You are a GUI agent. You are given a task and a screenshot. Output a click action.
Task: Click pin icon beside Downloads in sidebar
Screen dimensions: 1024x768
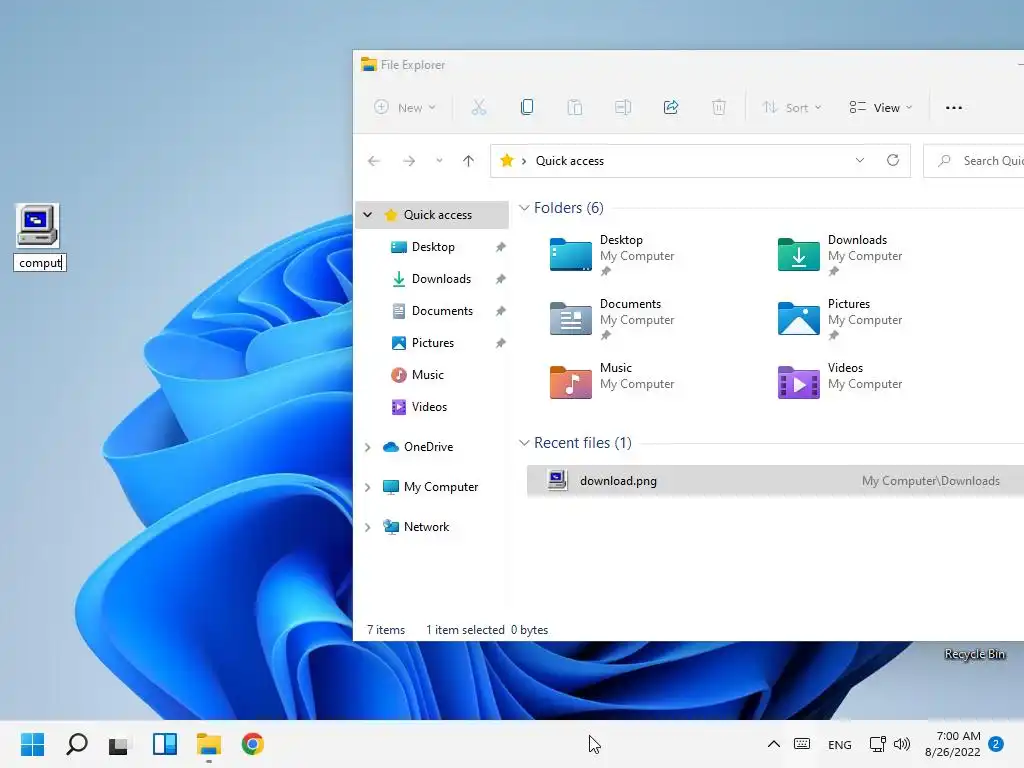[x=500, y=279]
